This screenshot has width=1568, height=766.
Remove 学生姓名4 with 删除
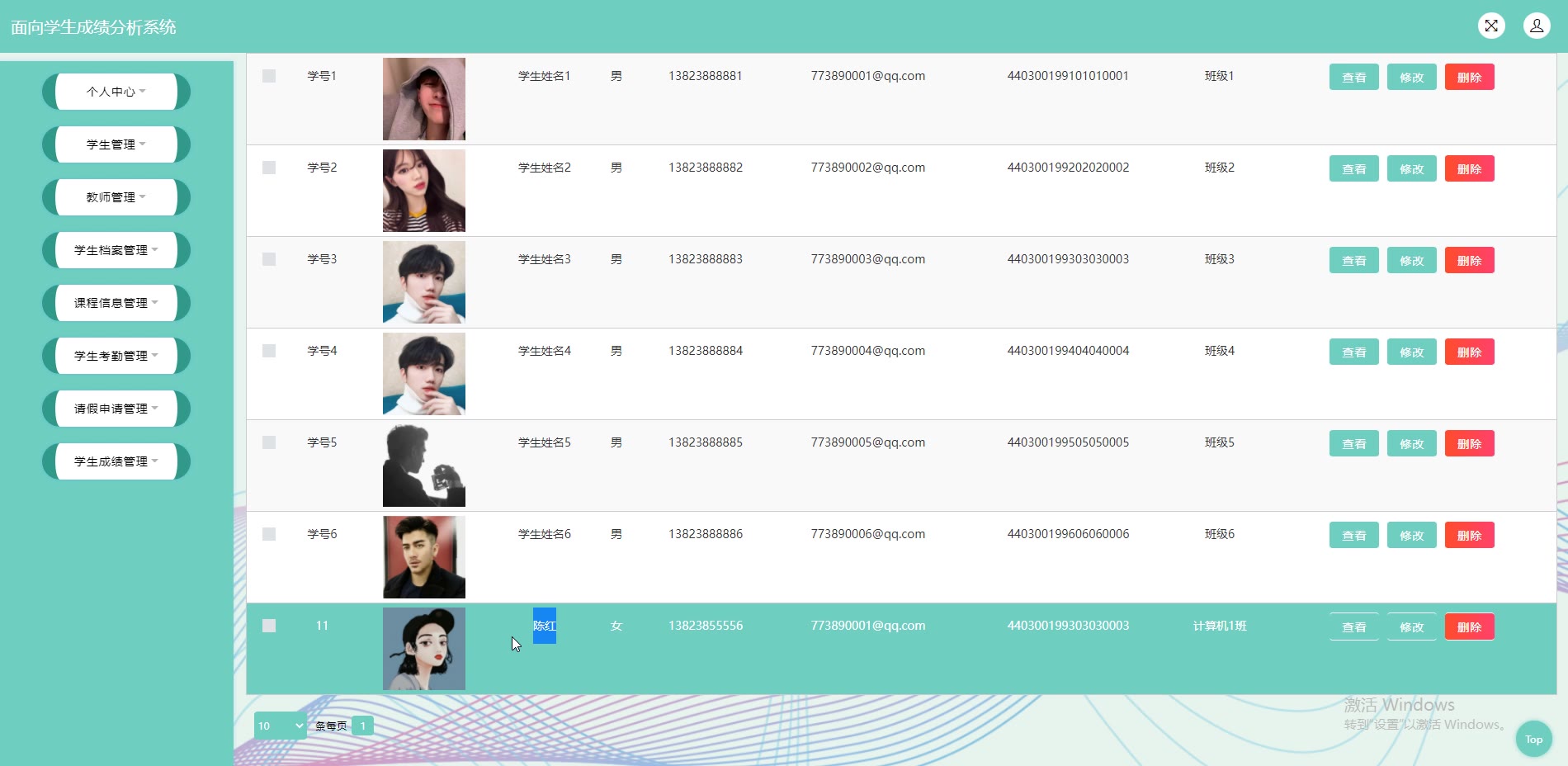click(1469, 352)
